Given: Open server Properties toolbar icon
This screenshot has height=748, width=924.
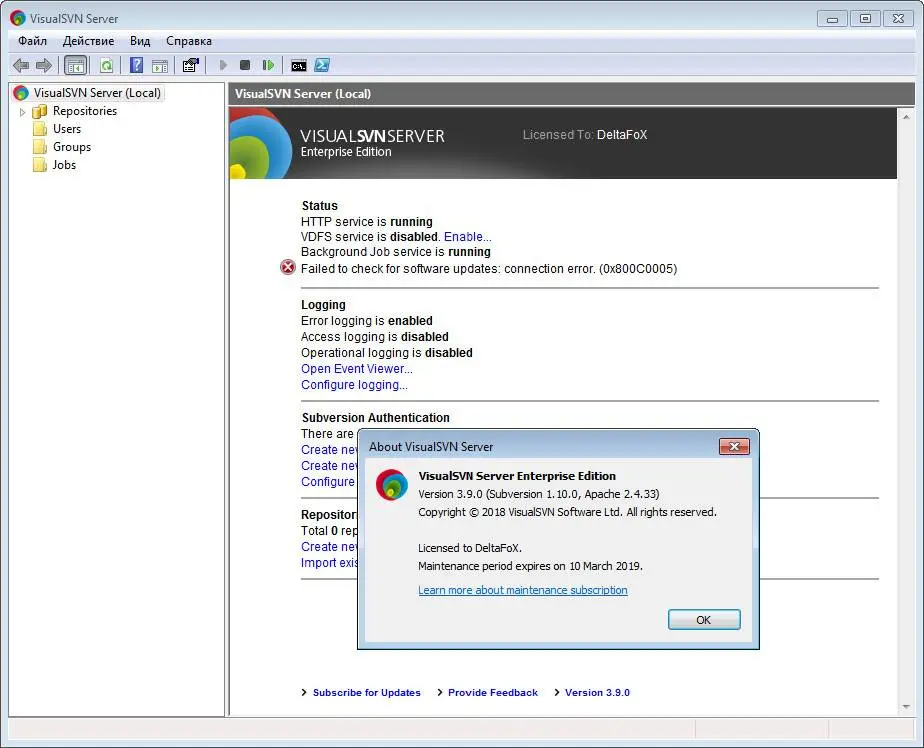Looking at the screenshot, I should 190,65.
